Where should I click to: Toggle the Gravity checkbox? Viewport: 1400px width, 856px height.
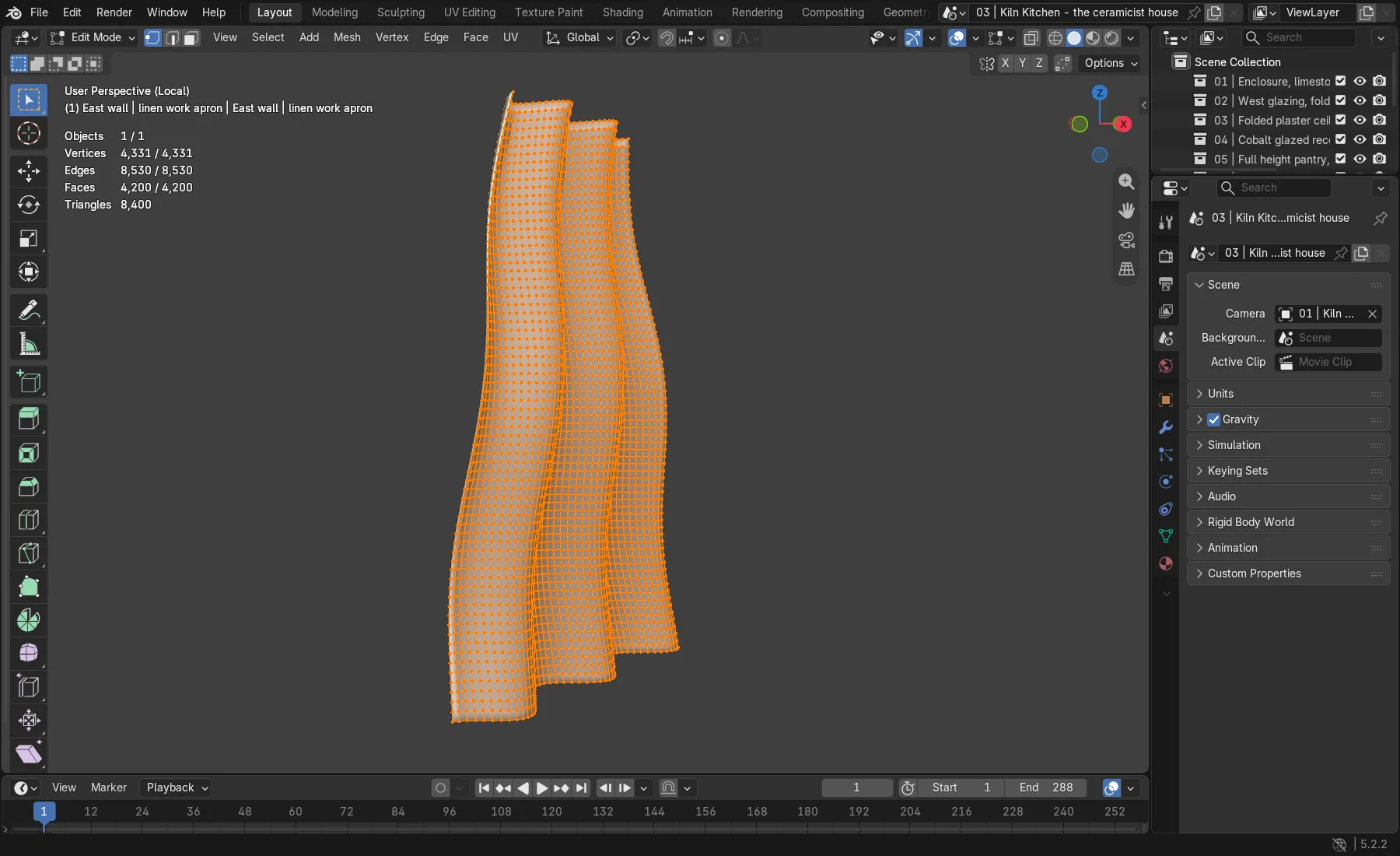[1213, 419]
